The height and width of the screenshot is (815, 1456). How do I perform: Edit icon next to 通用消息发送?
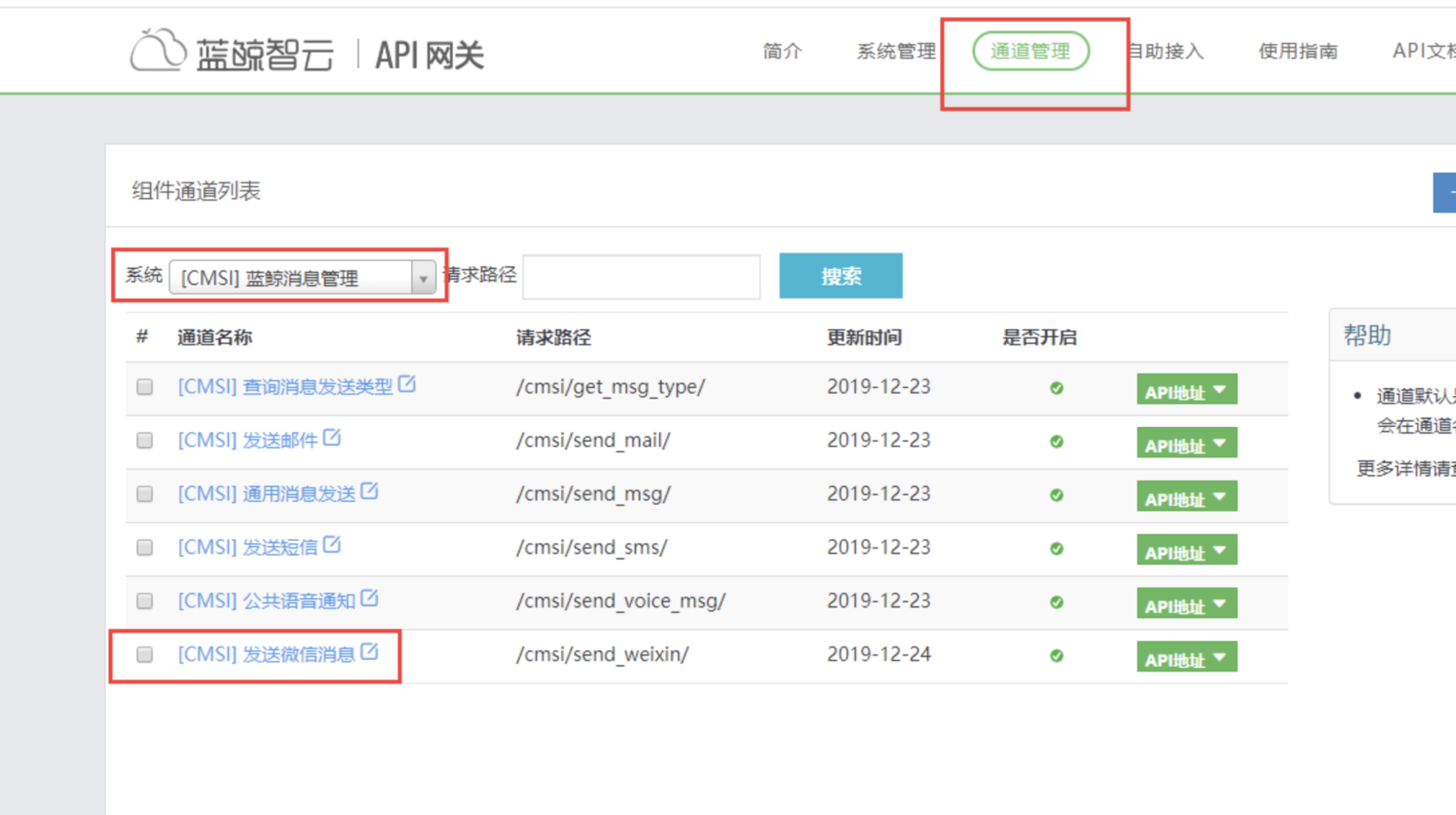click(x=370, y=492)
